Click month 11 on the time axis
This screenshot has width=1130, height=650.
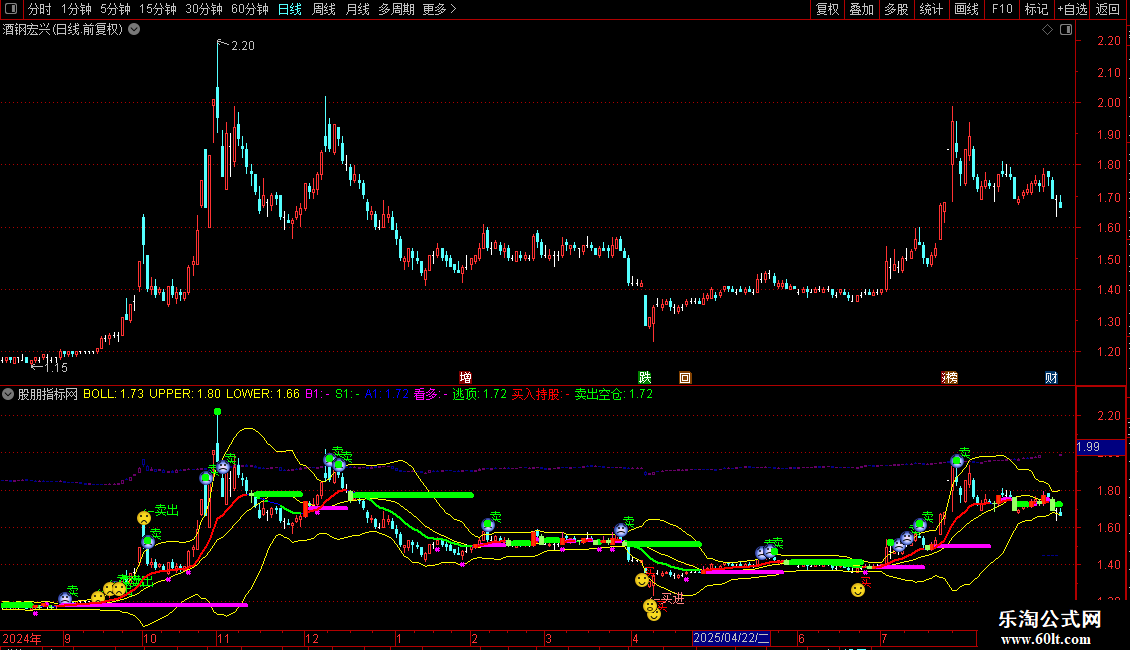click(223, 638)
